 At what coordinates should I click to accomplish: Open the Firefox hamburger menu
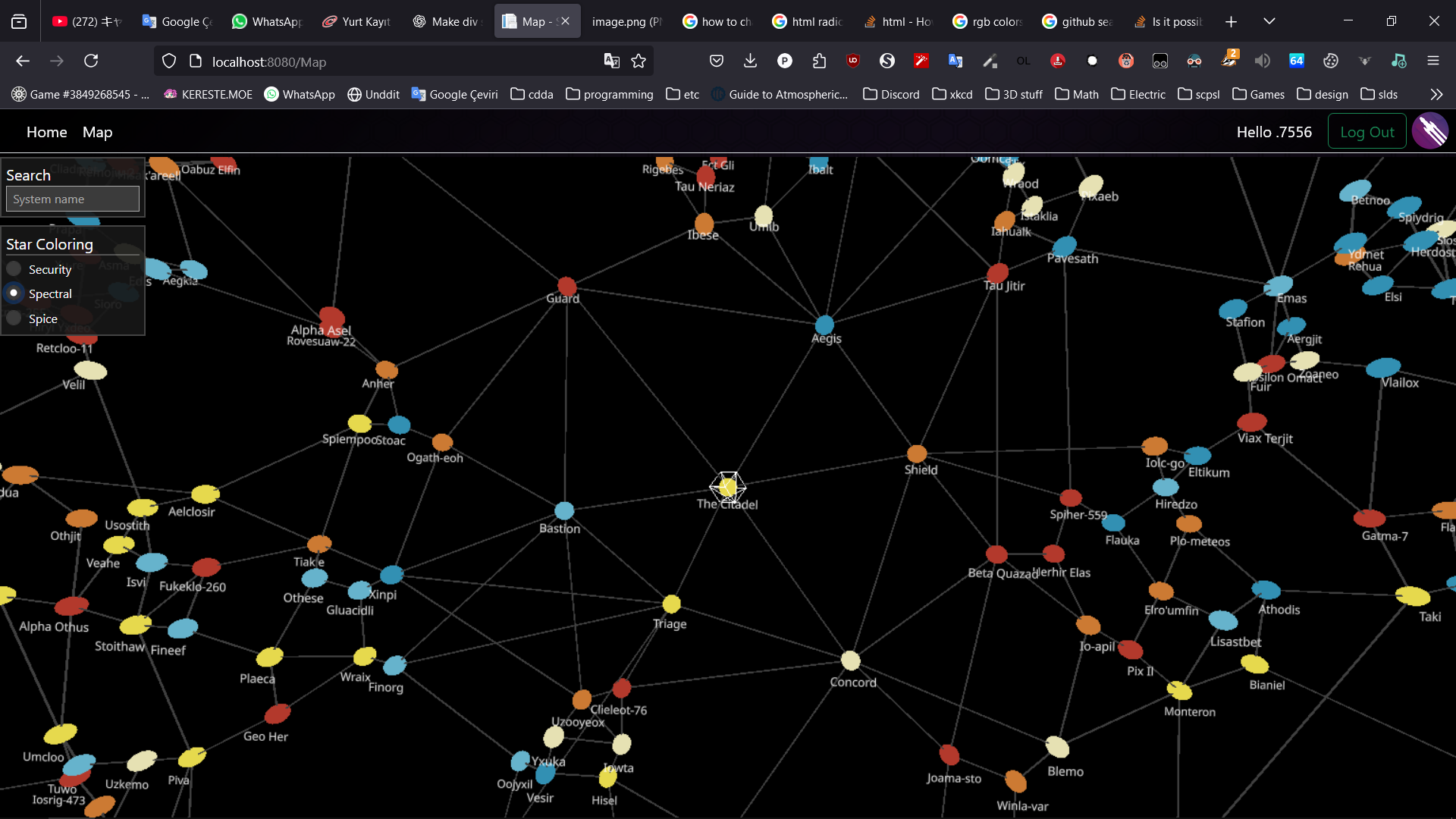tap(1433, 61)
